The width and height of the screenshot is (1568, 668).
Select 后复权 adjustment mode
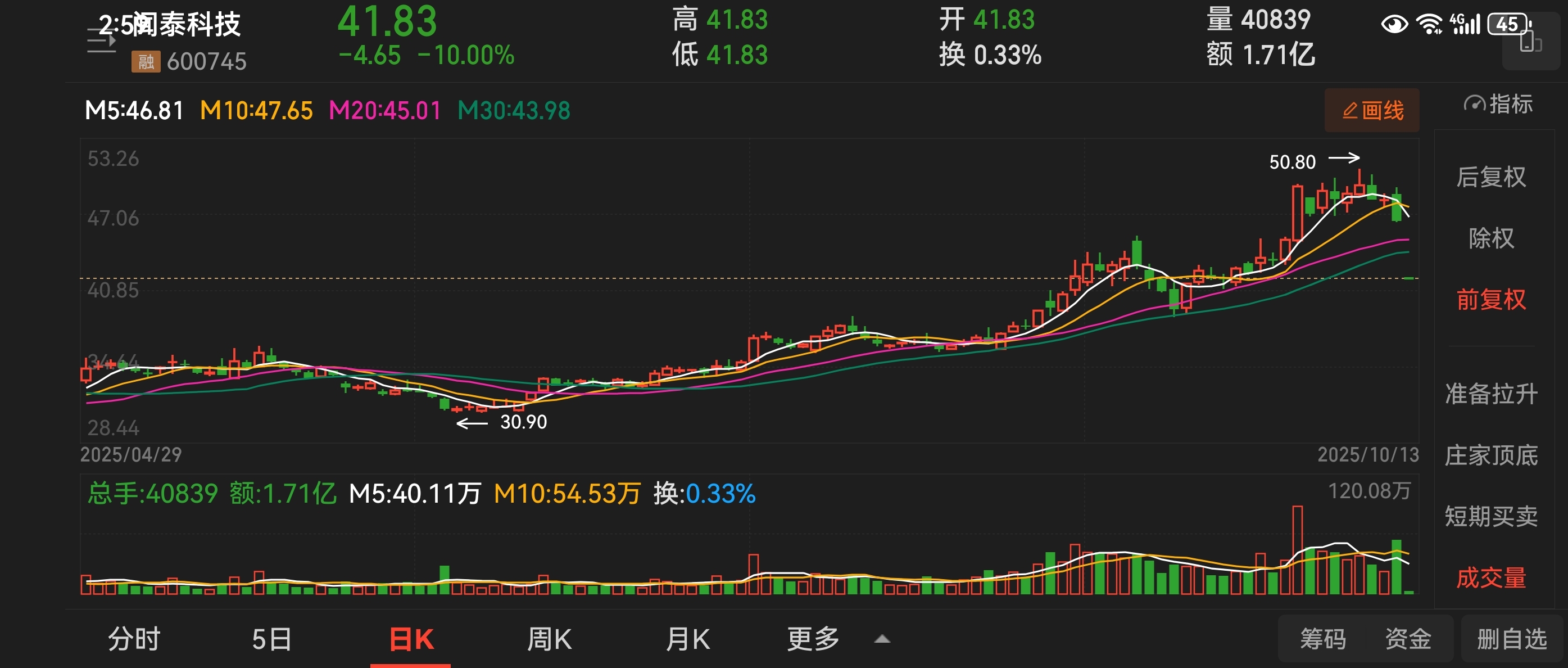point(1490,177)
